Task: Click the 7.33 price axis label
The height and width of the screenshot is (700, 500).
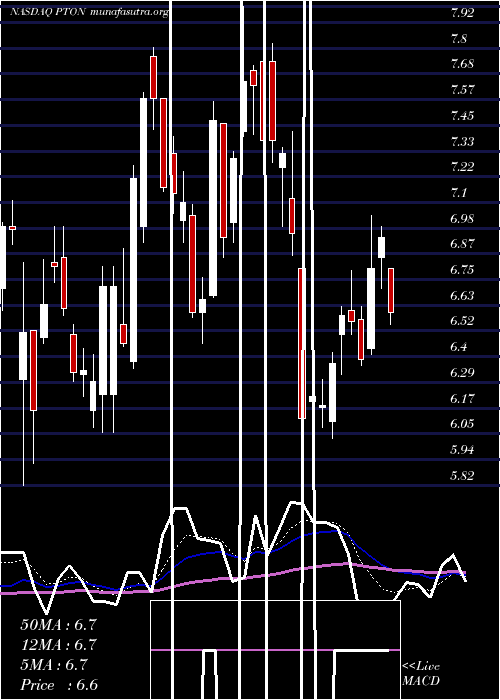Action: pos(462,142)
